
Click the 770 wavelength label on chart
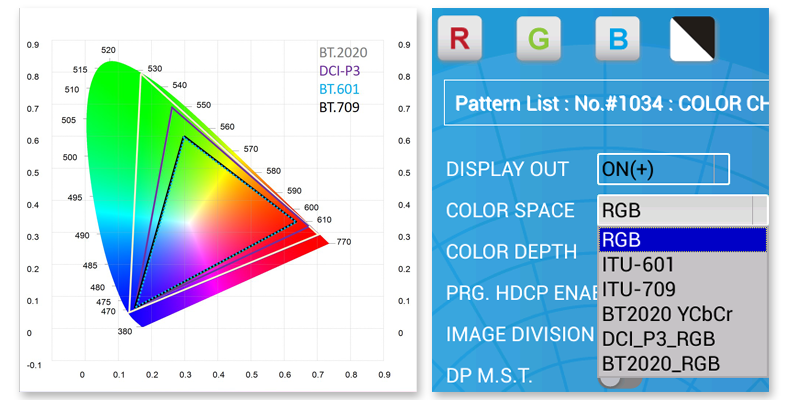pyautogui.click(x=344, y=242)
